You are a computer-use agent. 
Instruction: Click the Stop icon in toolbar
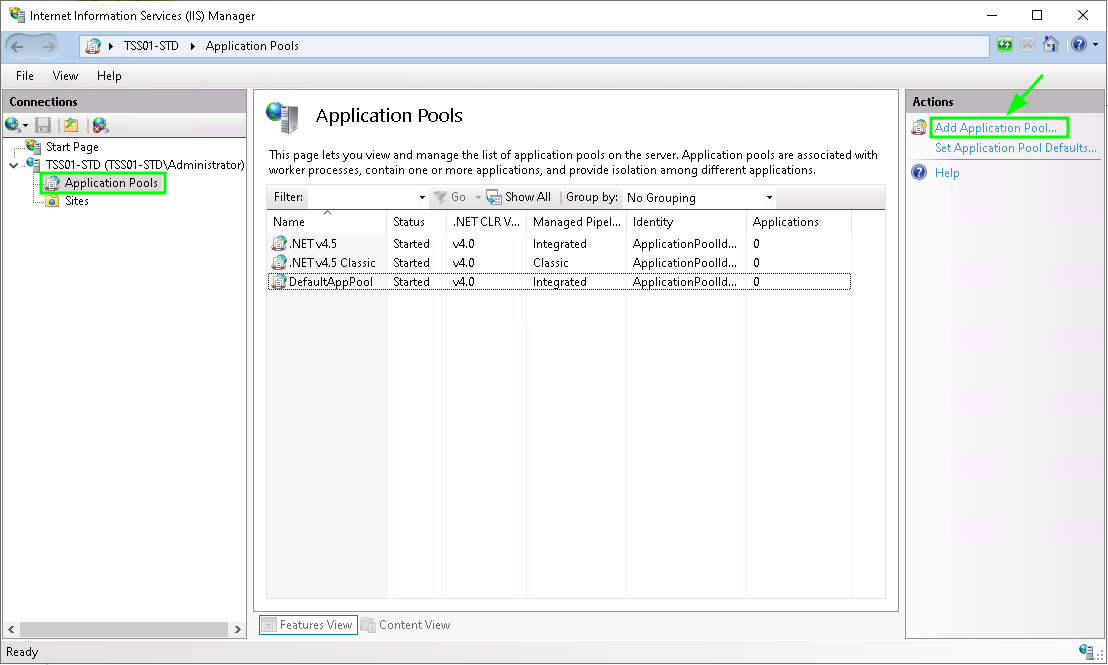pos(1027,45)
